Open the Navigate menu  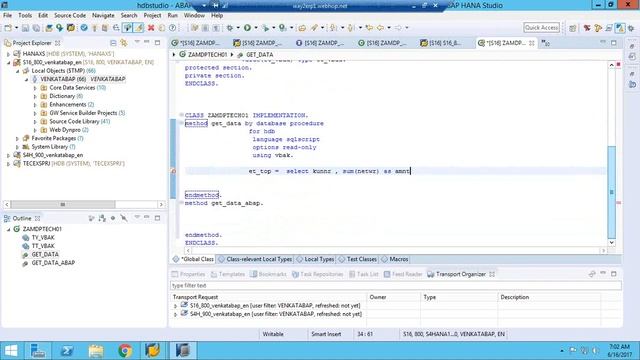pyautogui.click(x=103, y=15)
